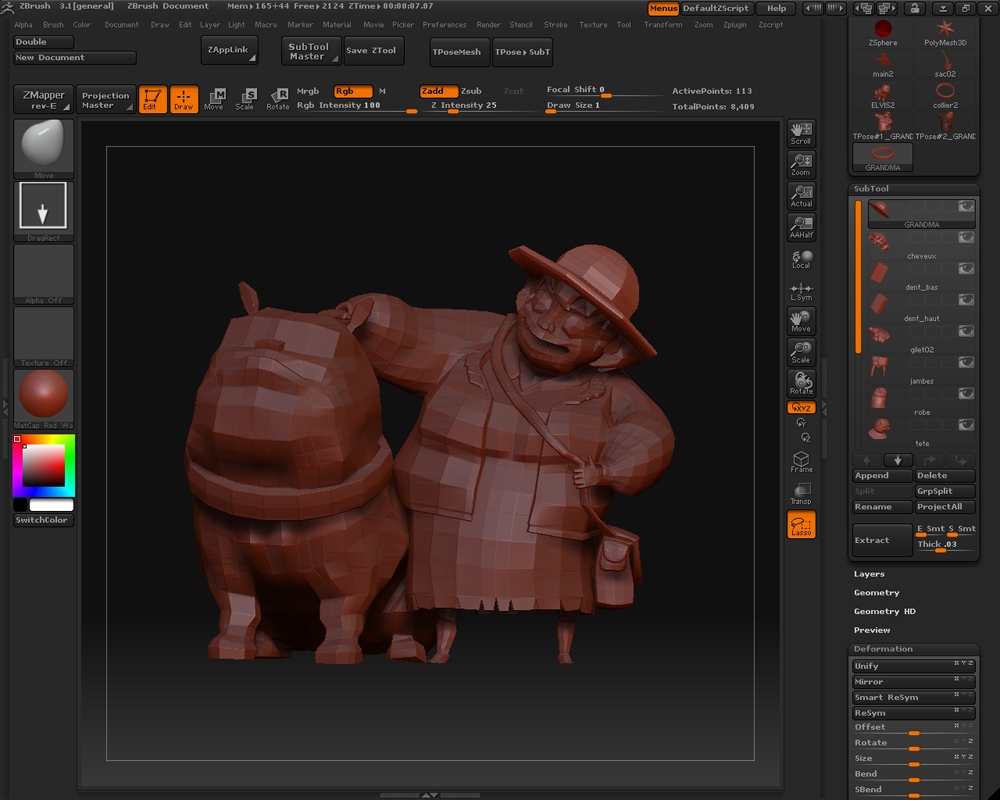1000x800 pixels.
Task: Collapse the SubTool panel header
Action: (871, 189)
